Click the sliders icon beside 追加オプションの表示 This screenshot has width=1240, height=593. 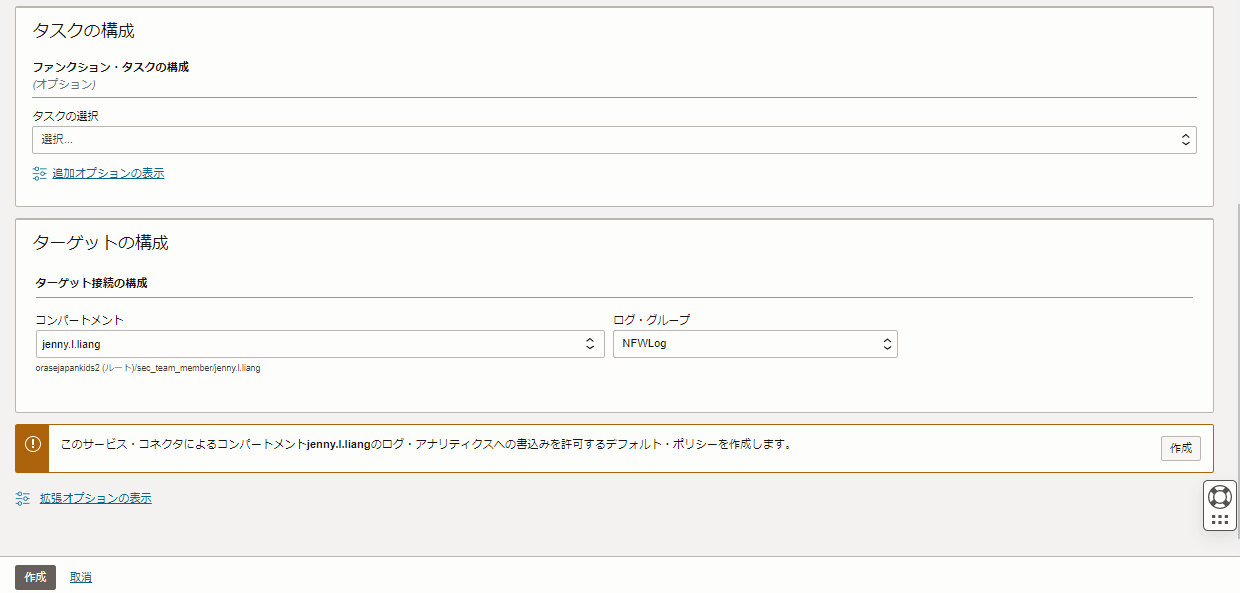(x=38, y=173)
